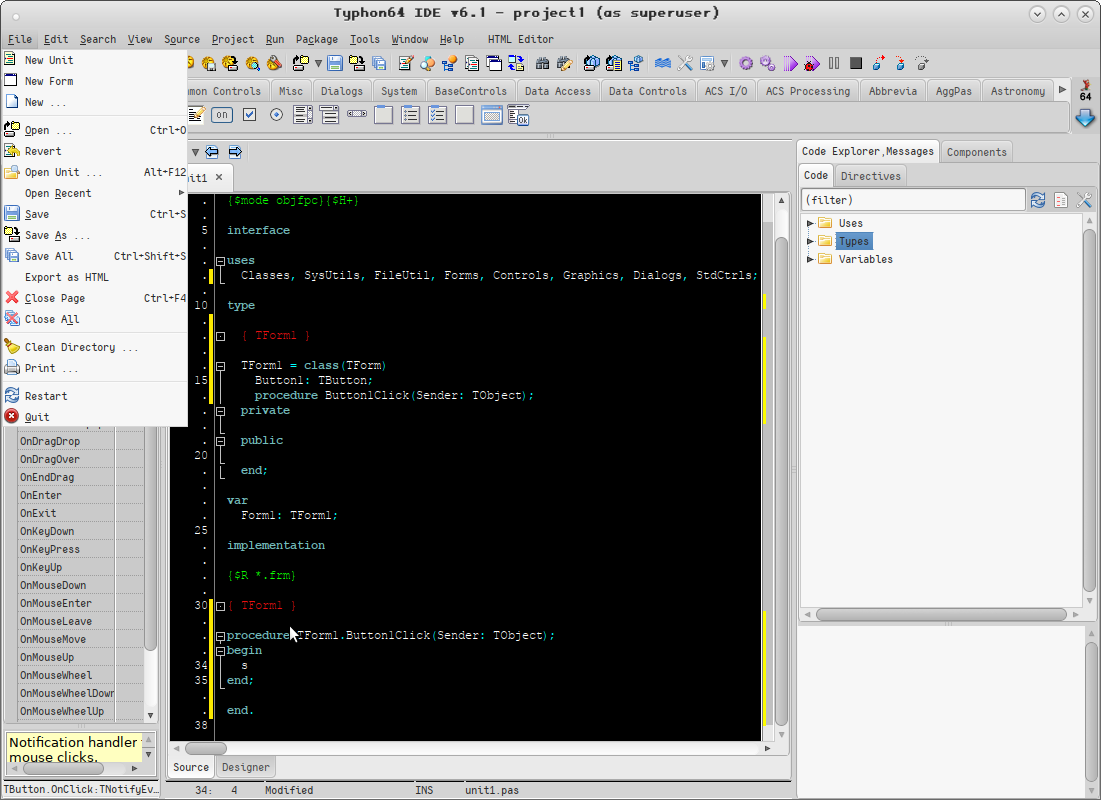Viewport: 1101px width, 800px height.
Task: Select the radio button component in the palette
Action: tap(276, 114)
